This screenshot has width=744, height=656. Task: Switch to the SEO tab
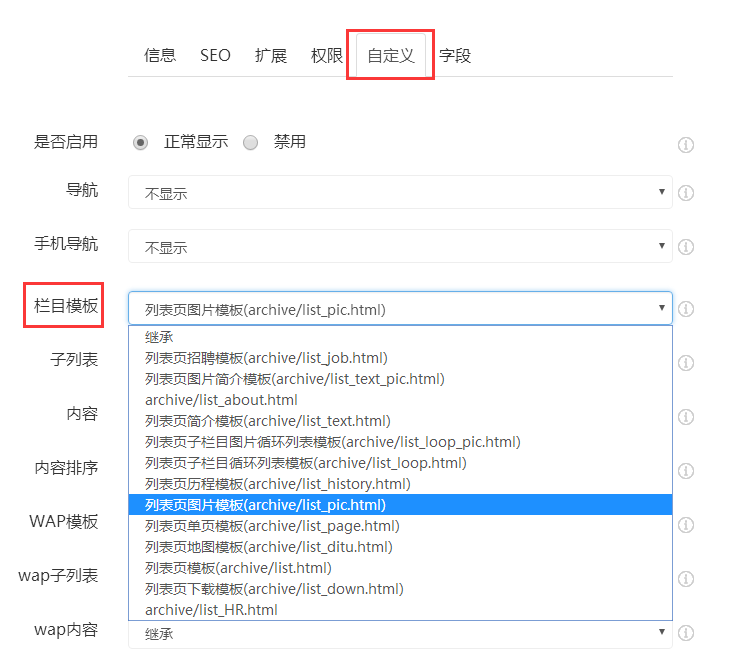coord(215,56)
